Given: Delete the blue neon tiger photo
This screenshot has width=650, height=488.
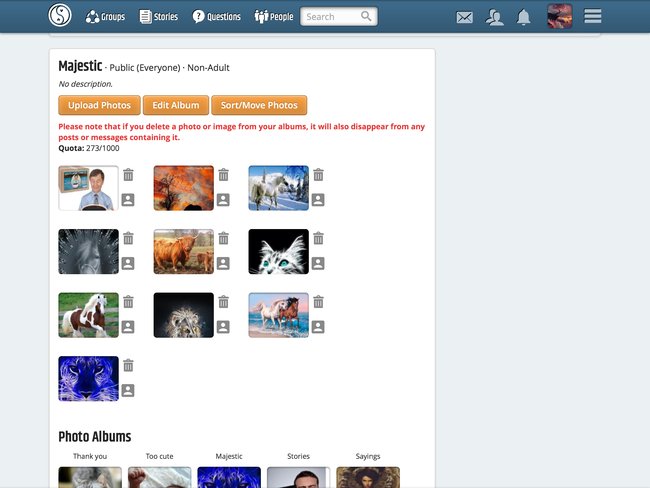Looking at the screenshot, I should (128, 365).
